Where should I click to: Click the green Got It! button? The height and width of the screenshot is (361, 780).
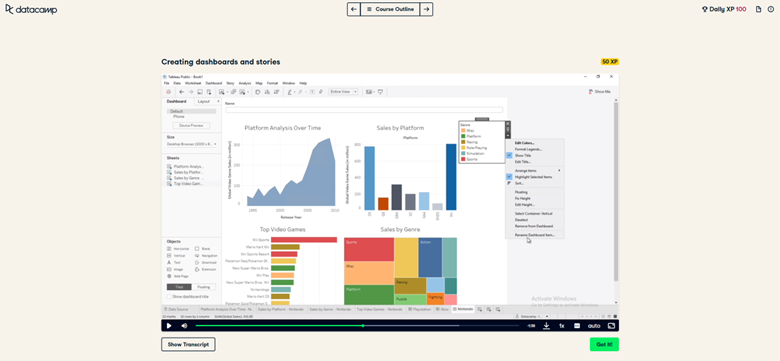[604, 345]
